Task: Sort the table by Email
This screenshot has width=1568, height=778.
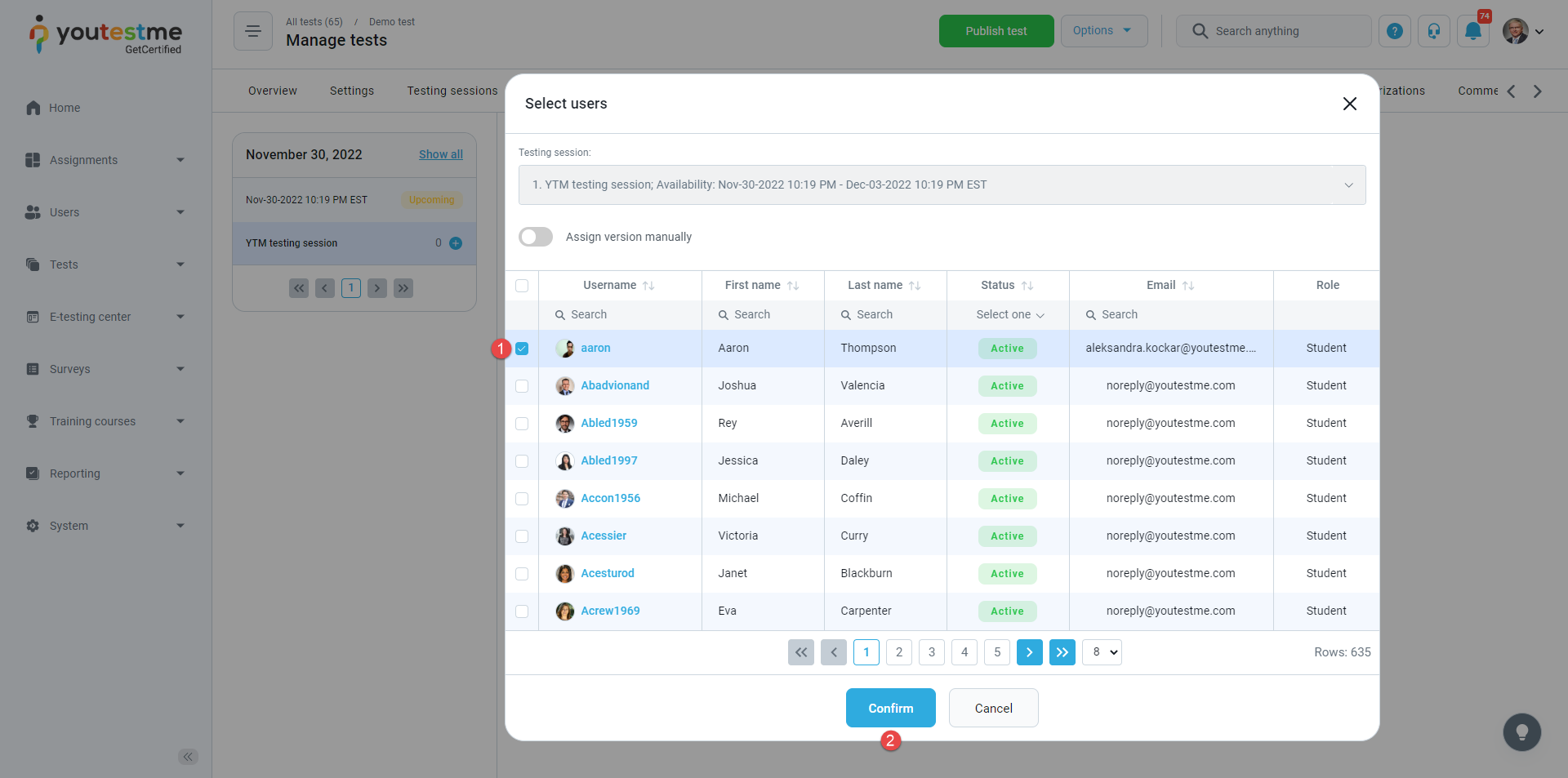Action: click(1188, 286)
